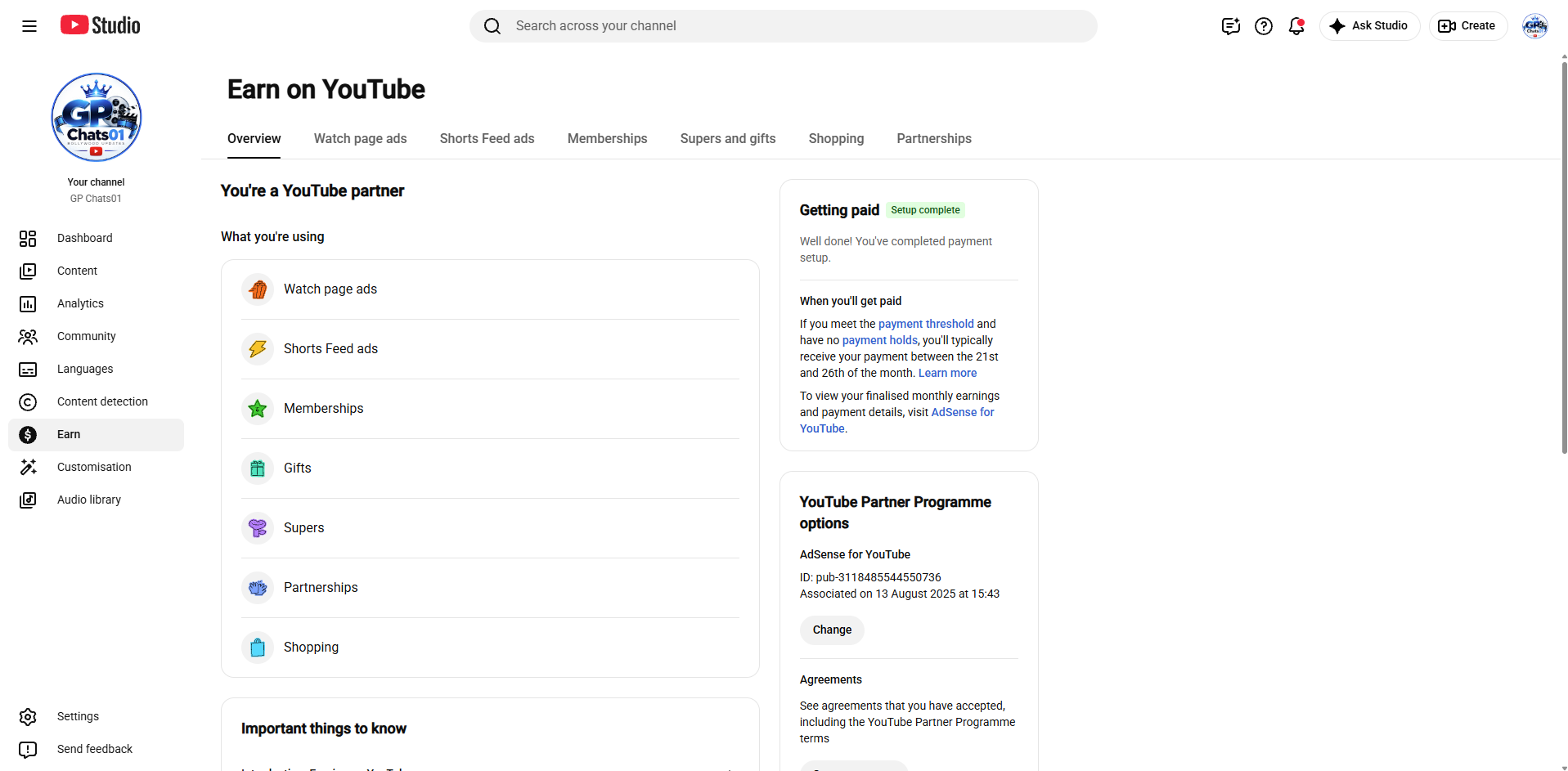Switch to Watch page ads tab

(360, 139)
